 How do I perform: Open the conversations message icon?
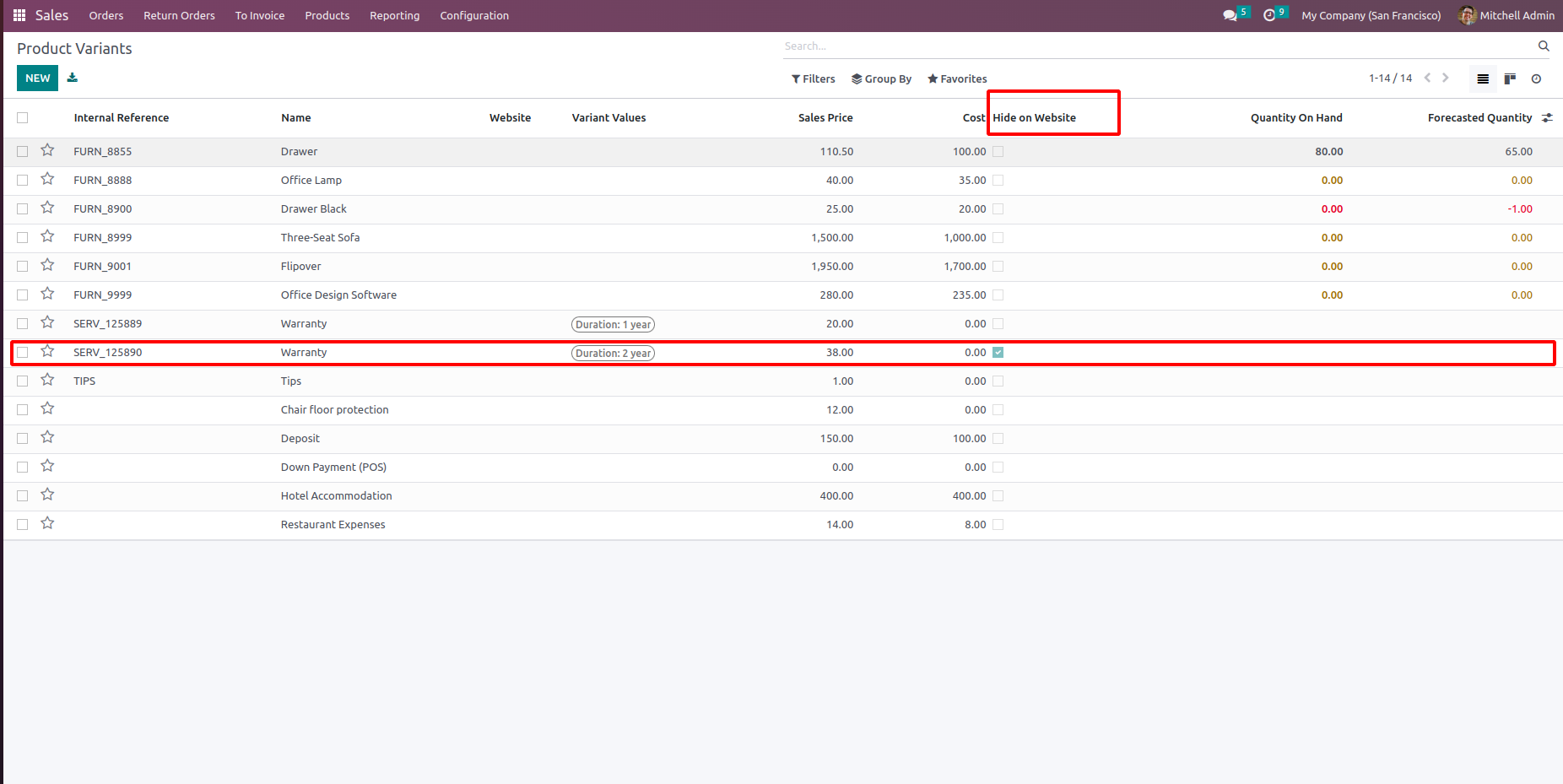tap(1230, 15)
